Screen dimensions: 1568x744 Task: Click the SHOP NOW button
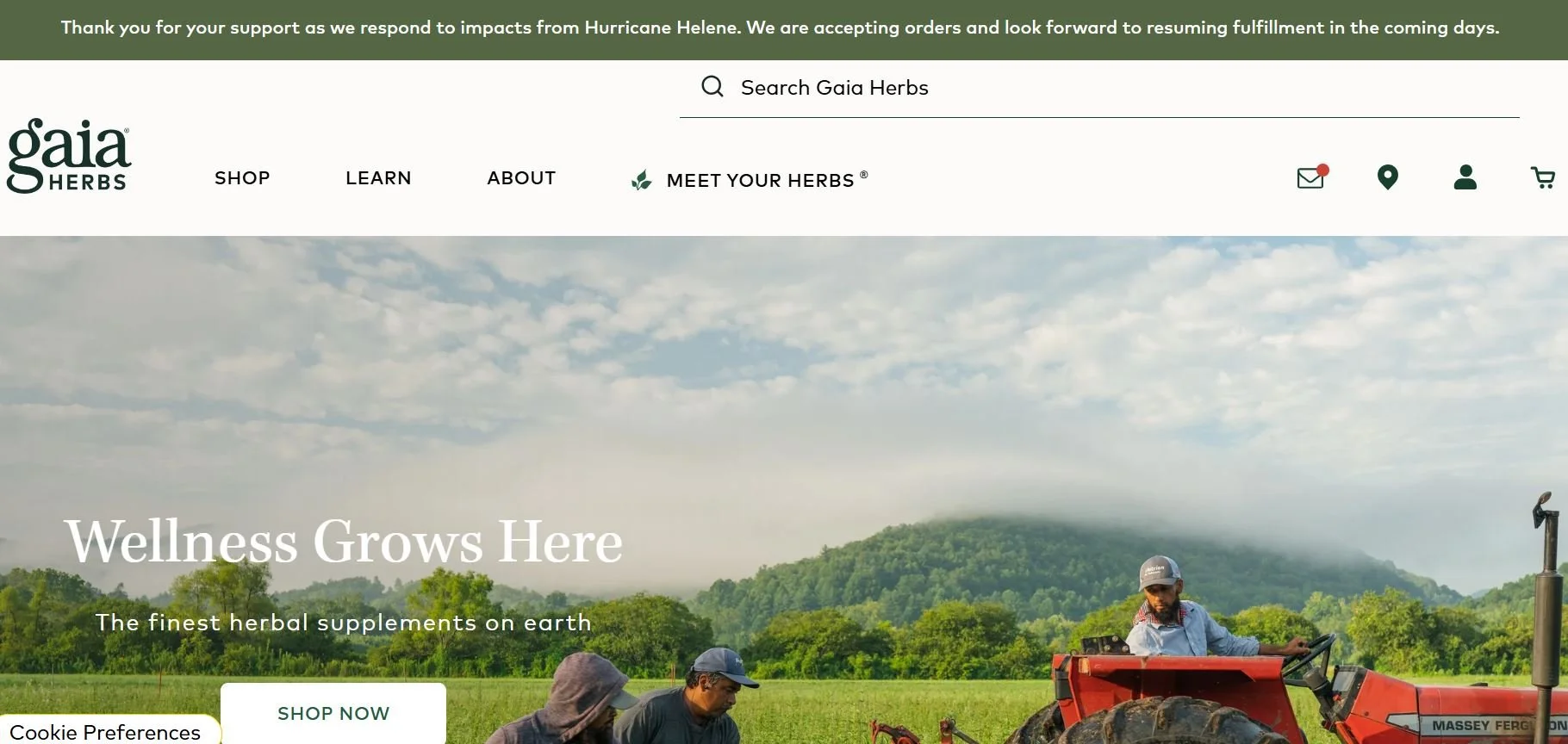(333, 713)
